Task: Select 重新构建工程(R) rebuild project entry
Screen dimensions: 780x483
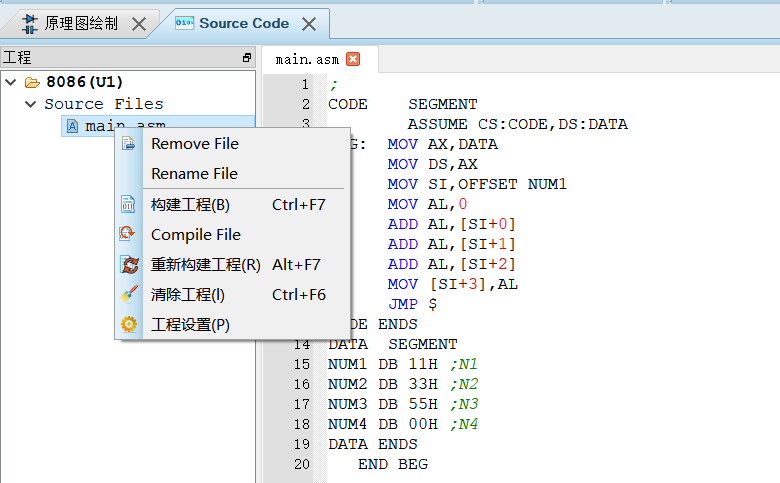Action: point(232,265)
